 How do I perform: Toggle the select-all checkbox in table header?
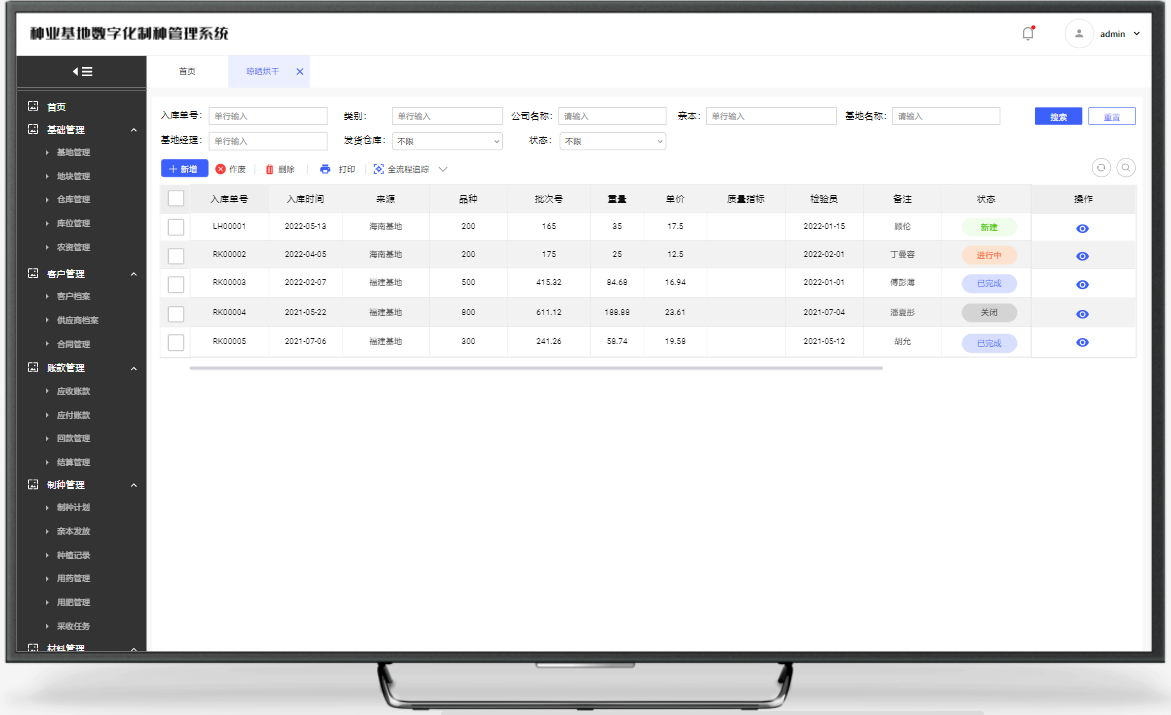pos(176,198)
